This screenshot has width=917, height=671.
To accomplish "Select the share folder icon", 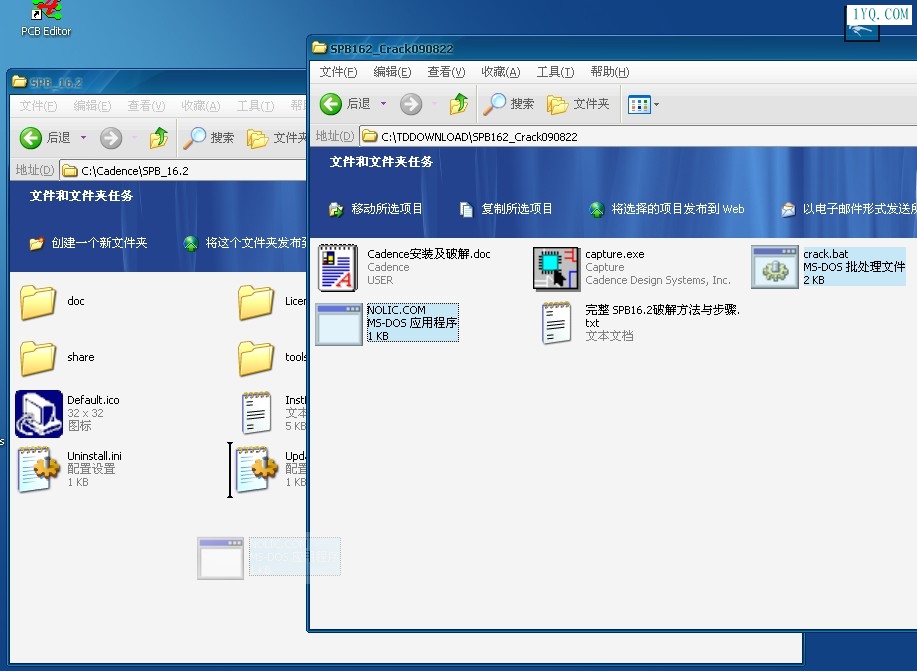I will pos(38,358).
